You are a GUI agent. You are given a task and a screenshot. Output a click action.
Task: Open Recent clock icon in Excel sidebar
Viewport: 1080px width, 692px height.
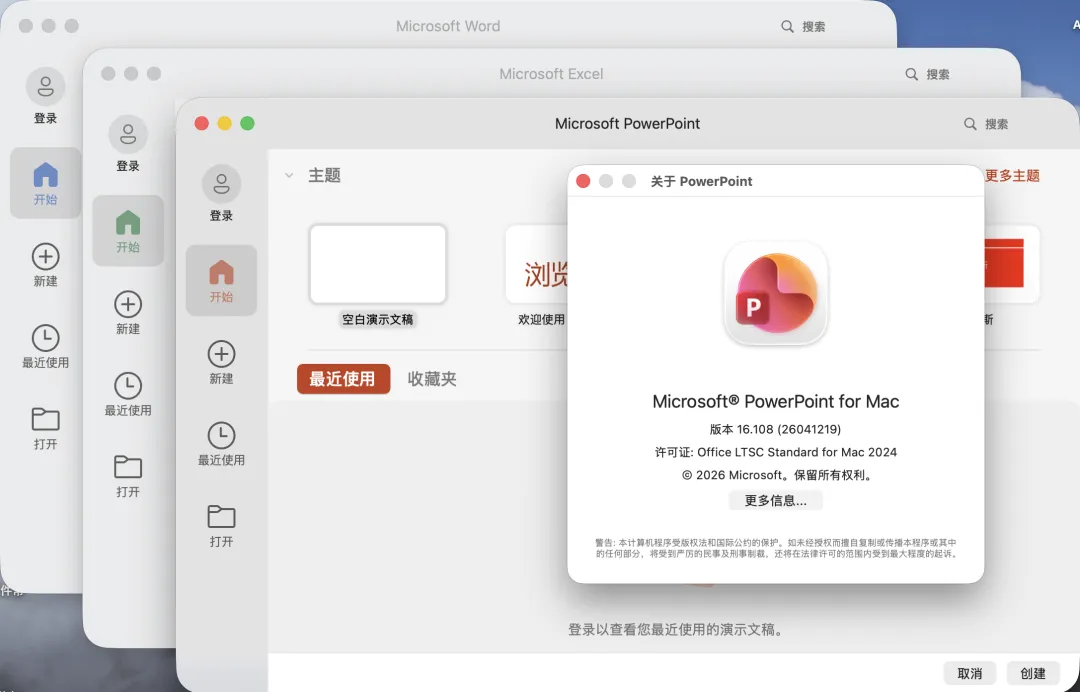[x=128, y=386]
